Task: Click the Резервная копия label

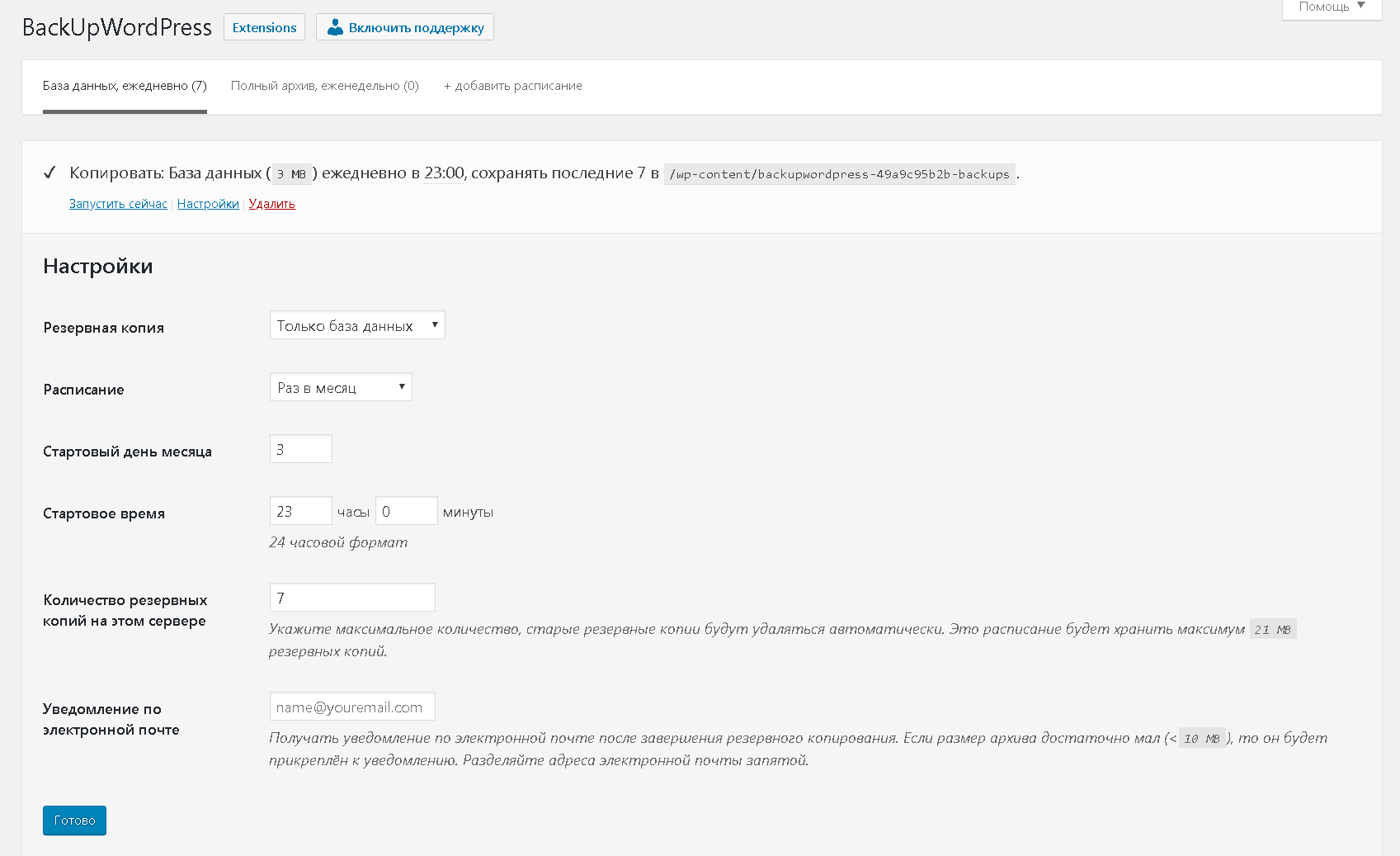Action: pos(104,328)
